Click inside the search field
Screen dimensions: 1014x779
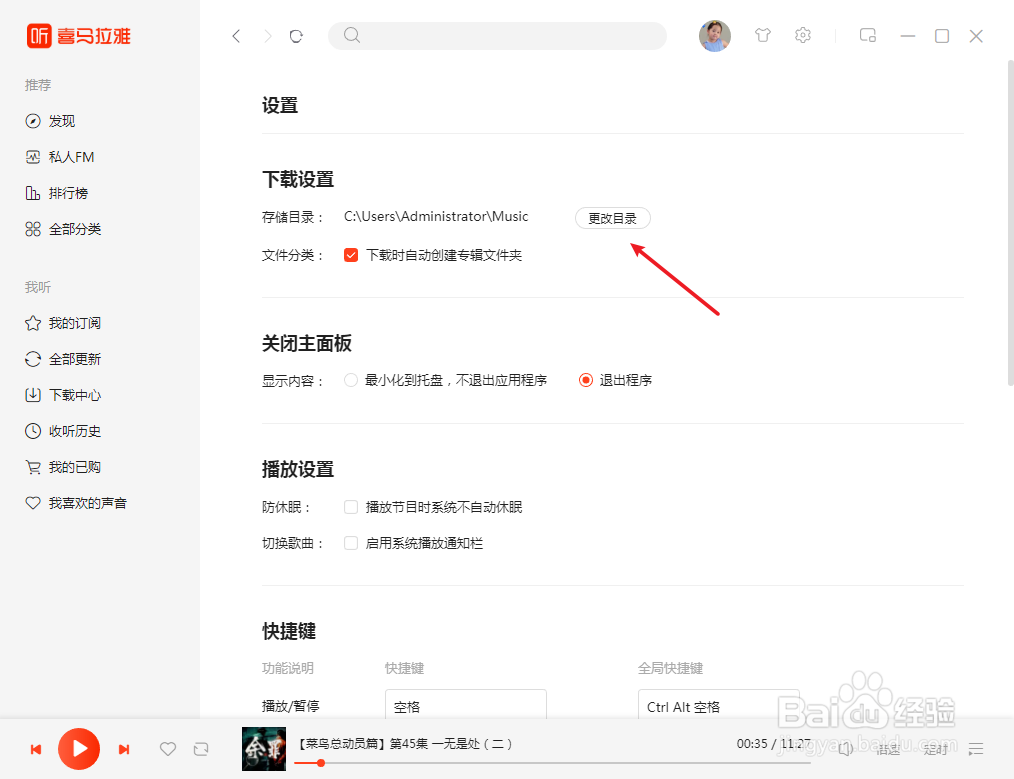(x=497, y=35)
